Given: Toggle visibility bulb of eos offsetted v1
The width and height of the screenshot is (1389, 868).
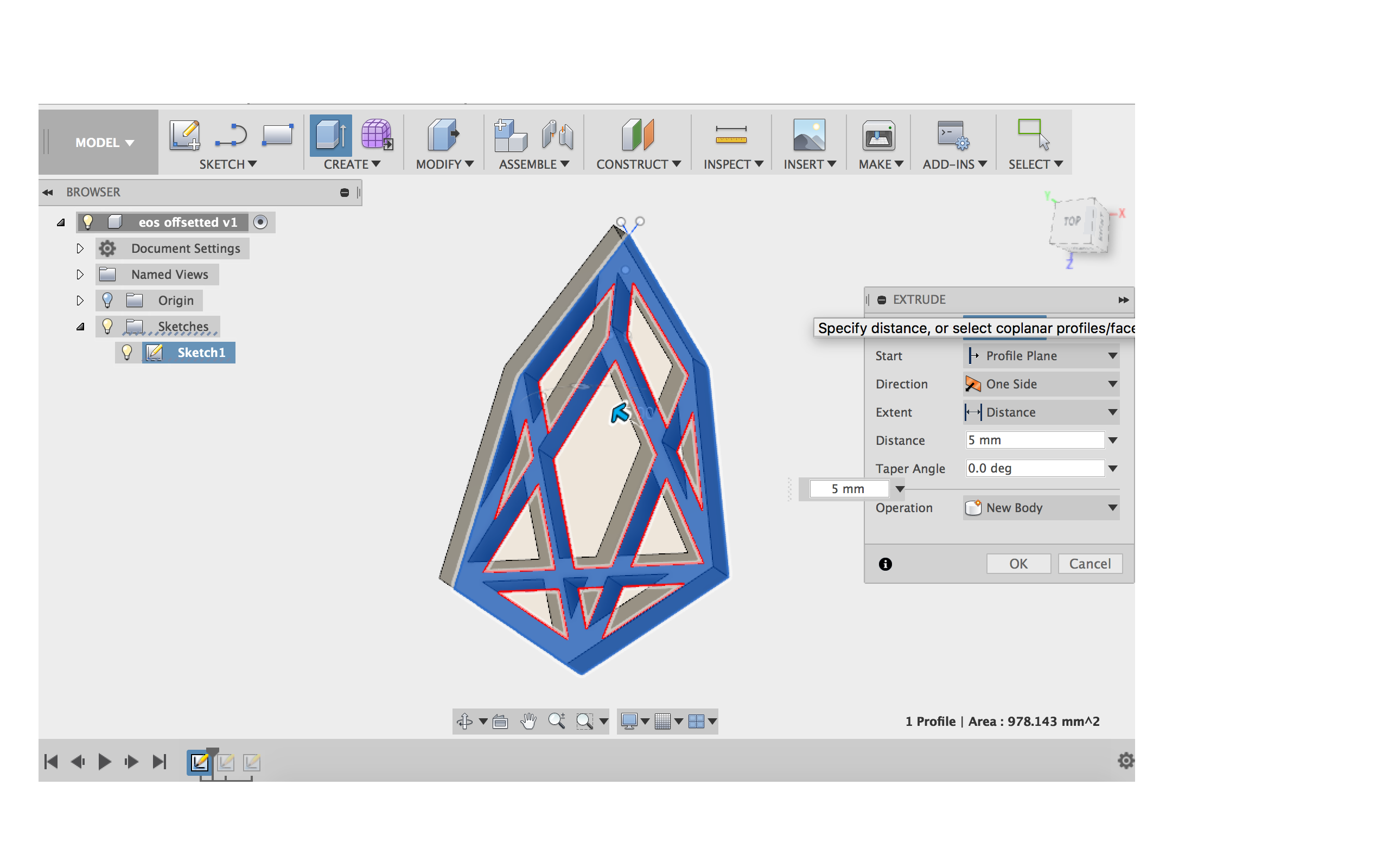Looking at the screenshot, I should click(x=88, y=221).
